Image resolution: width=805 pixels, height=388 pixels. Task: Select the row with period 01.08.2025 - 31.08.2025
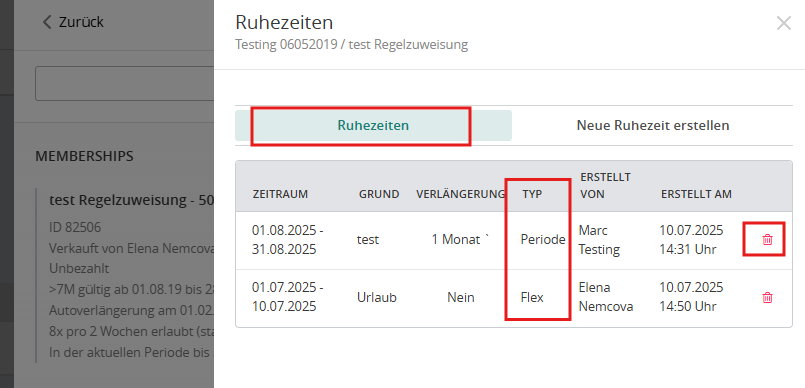(x=513, y=240)
